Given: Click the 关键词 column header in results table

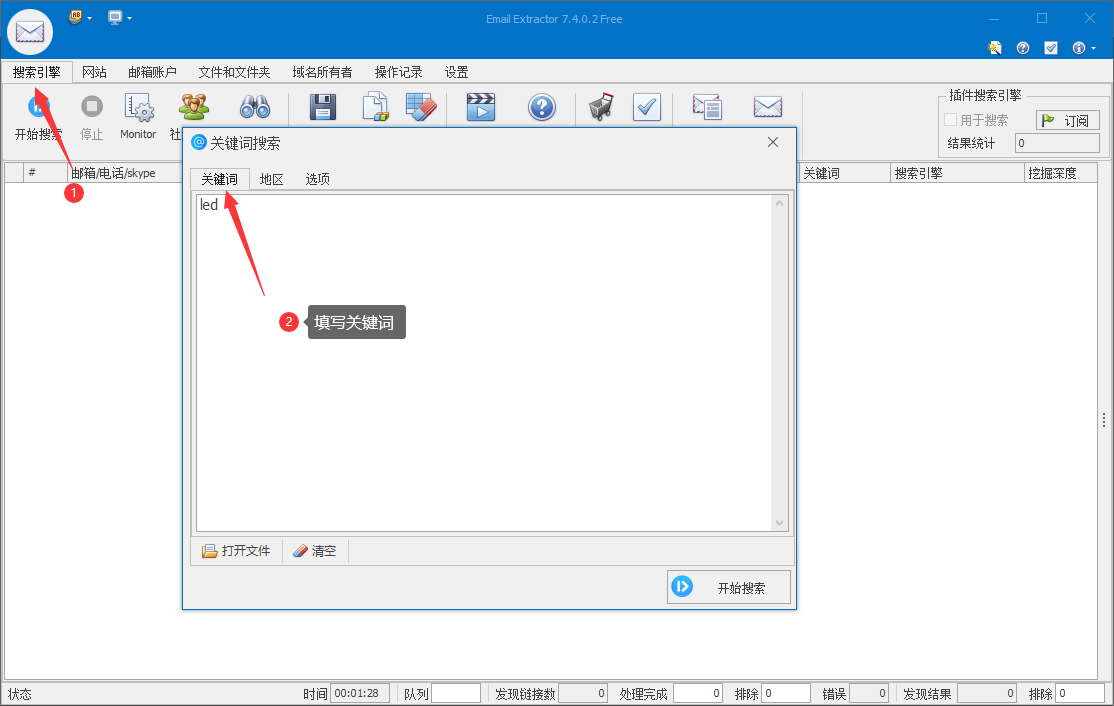Looking at the screenshot, I should click(x=844, y=173).
